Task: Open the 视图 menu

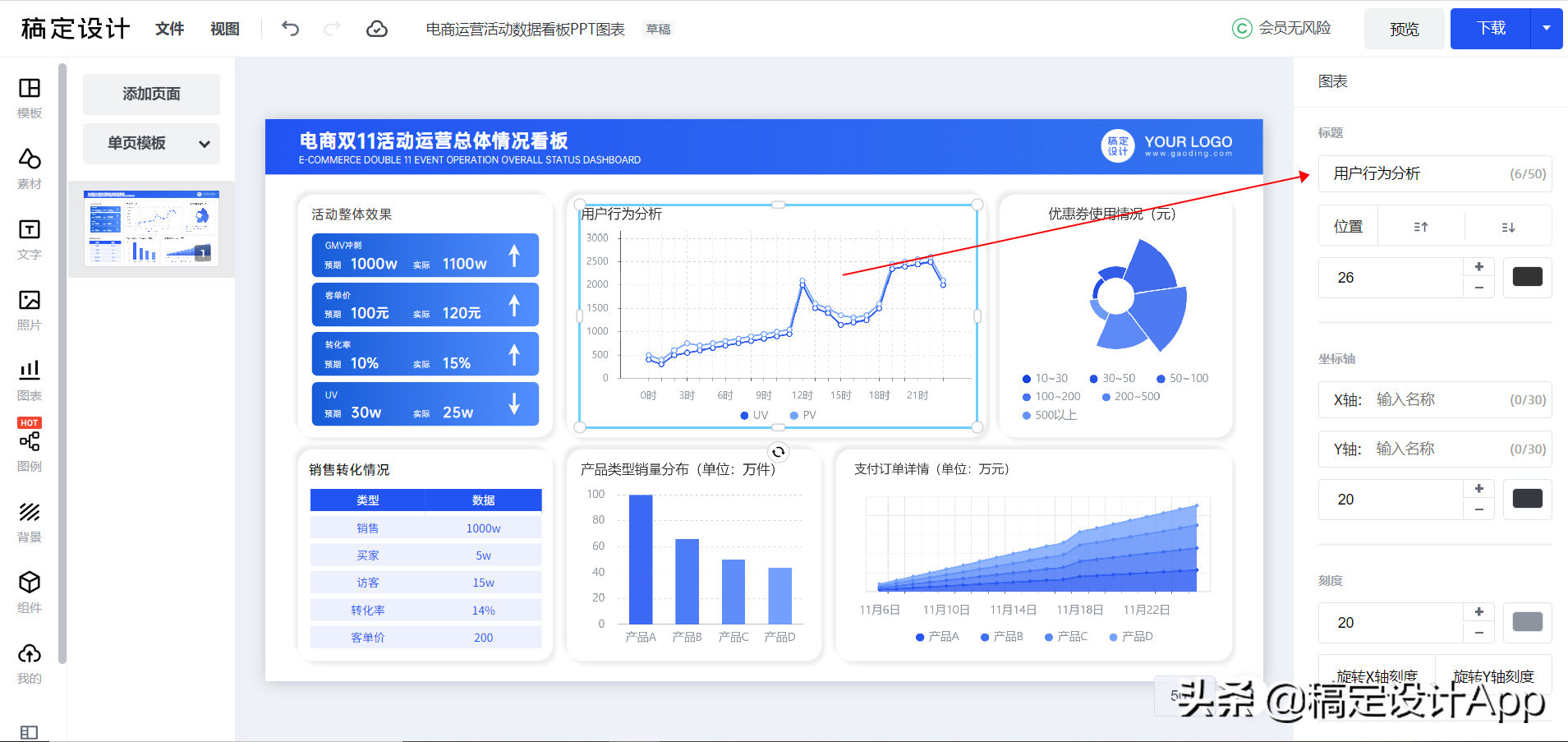Action: [x=225, y=29]
